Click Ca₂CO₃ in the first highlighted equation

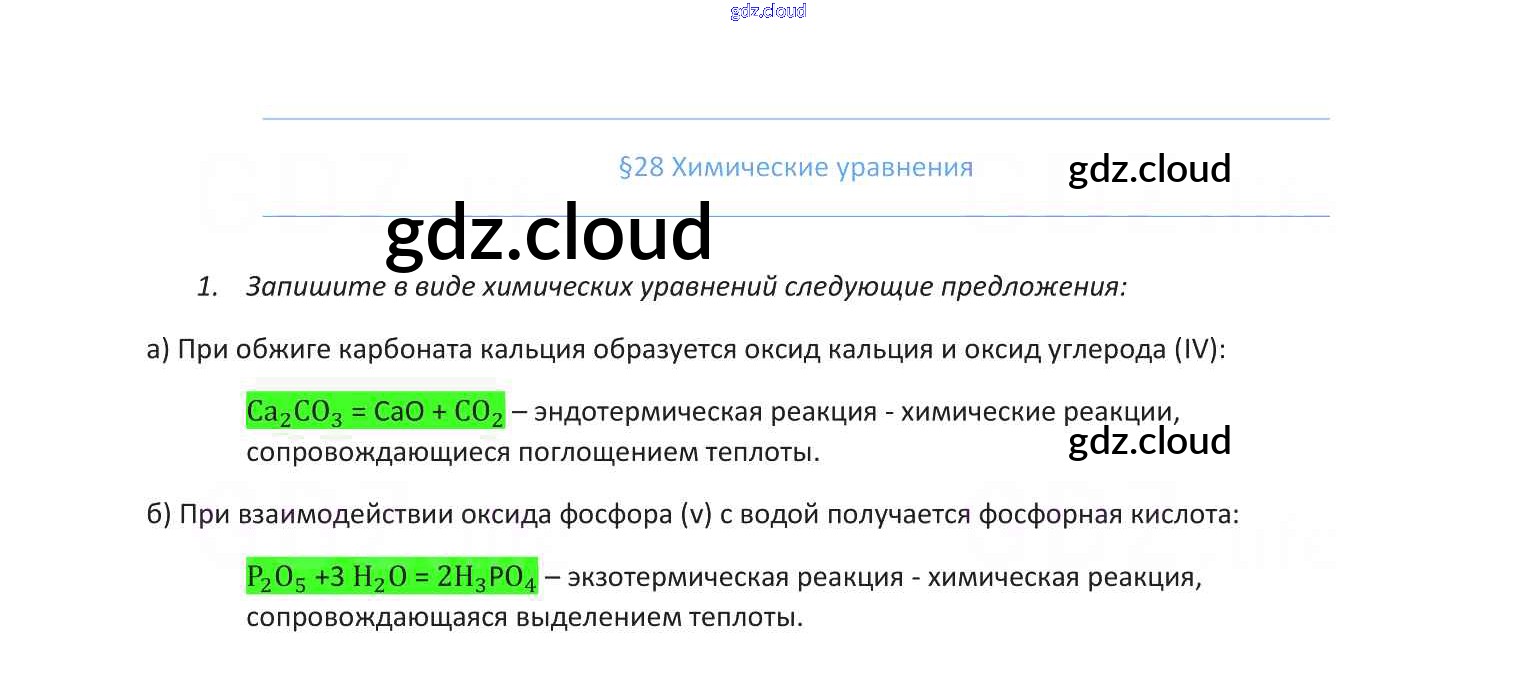(x=294, y=412)
